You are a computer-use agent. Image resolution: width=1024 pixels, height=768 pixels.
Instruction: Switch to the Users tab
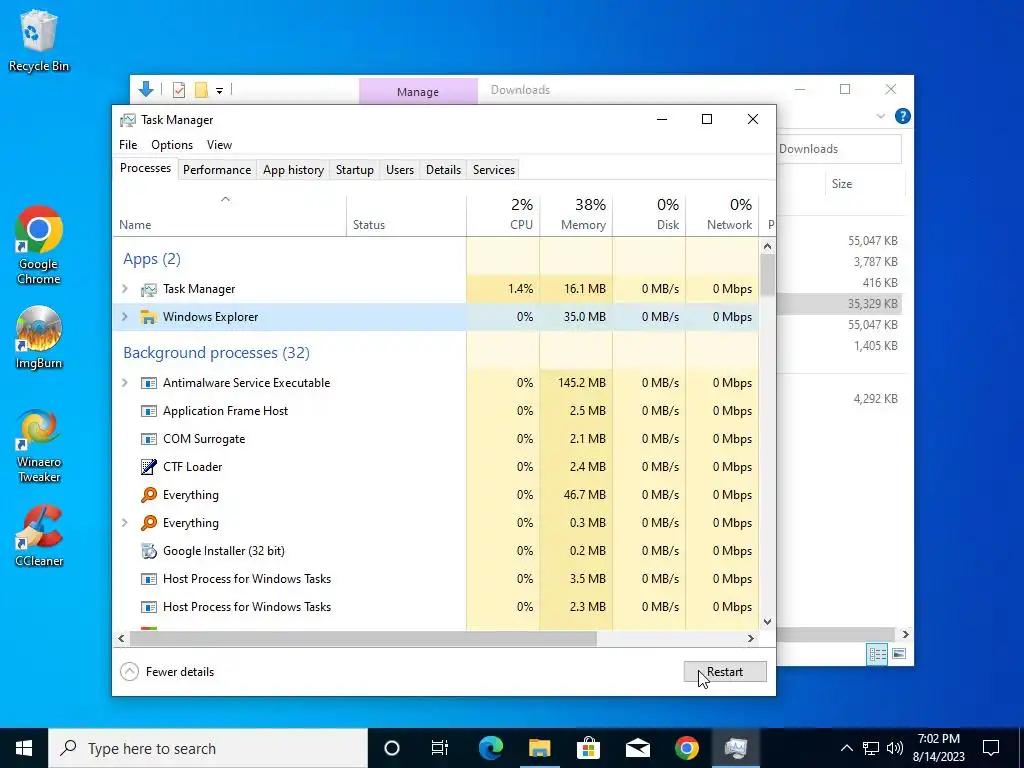[x=400, y=170]
